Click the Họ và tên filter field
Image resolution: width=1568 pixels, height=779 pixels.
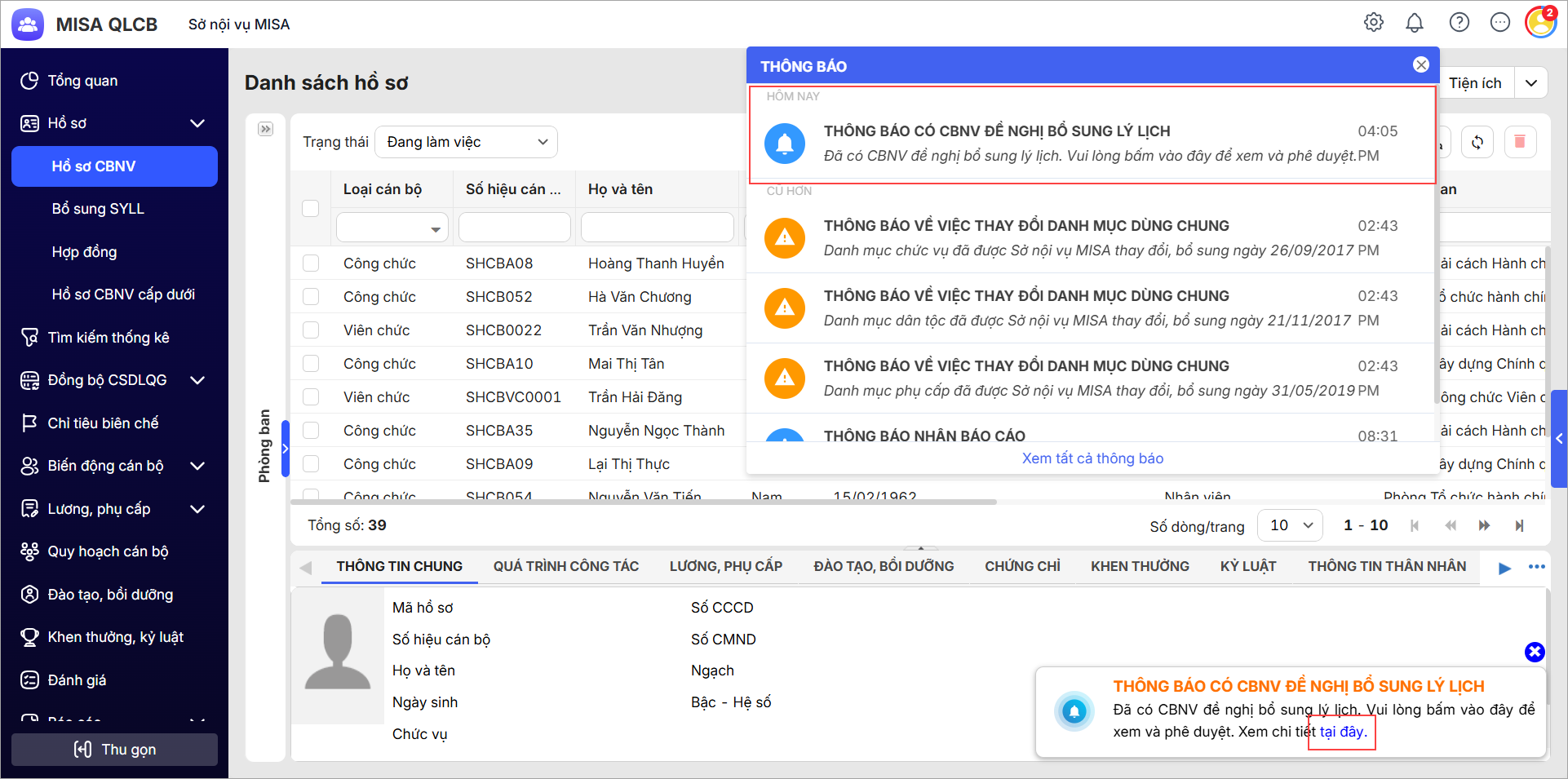[x=657, y=227]
